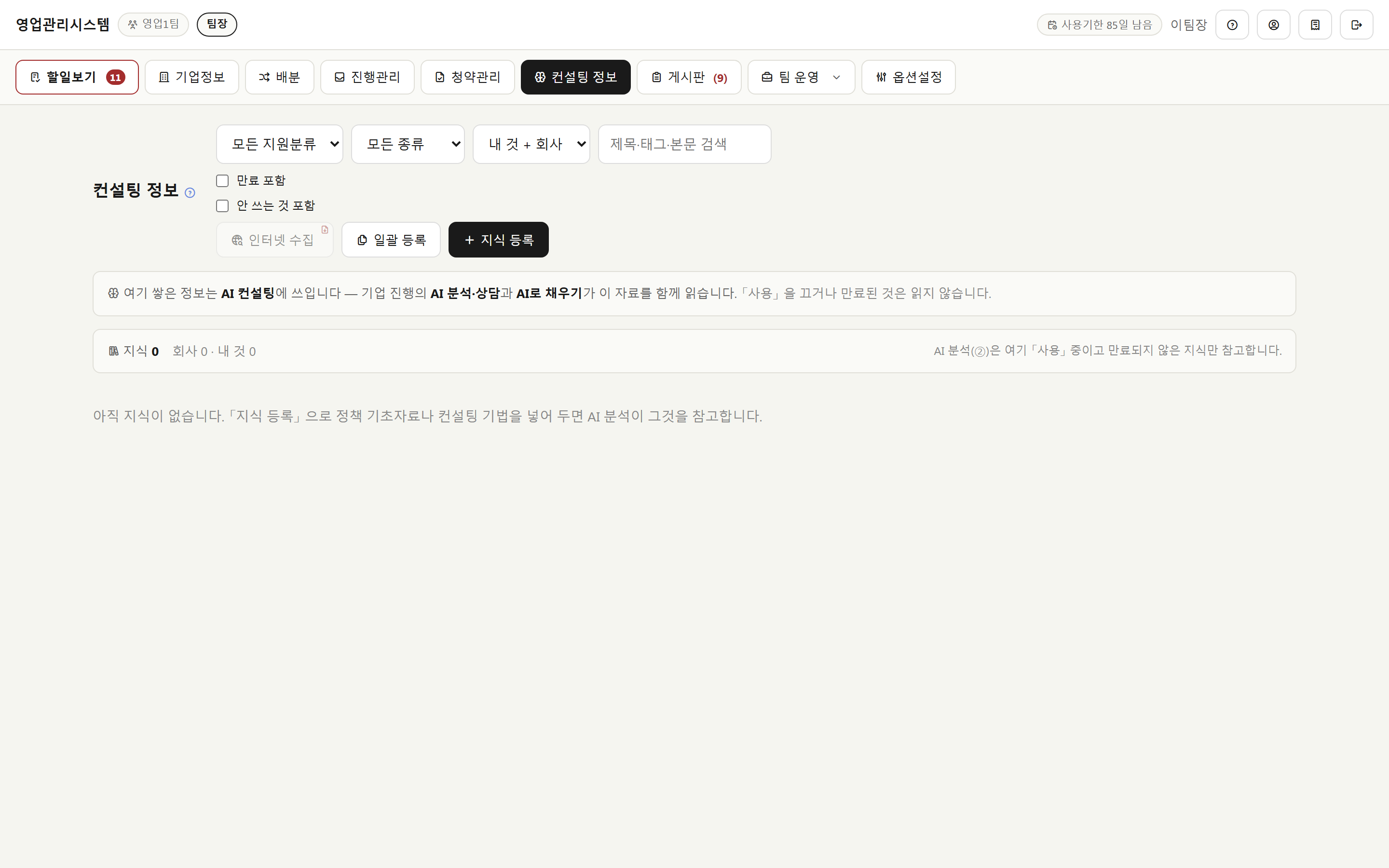Open the 내 것 + 회사 dropdown
Viewport: 1389px width, 868px height.
coord(531,144)
